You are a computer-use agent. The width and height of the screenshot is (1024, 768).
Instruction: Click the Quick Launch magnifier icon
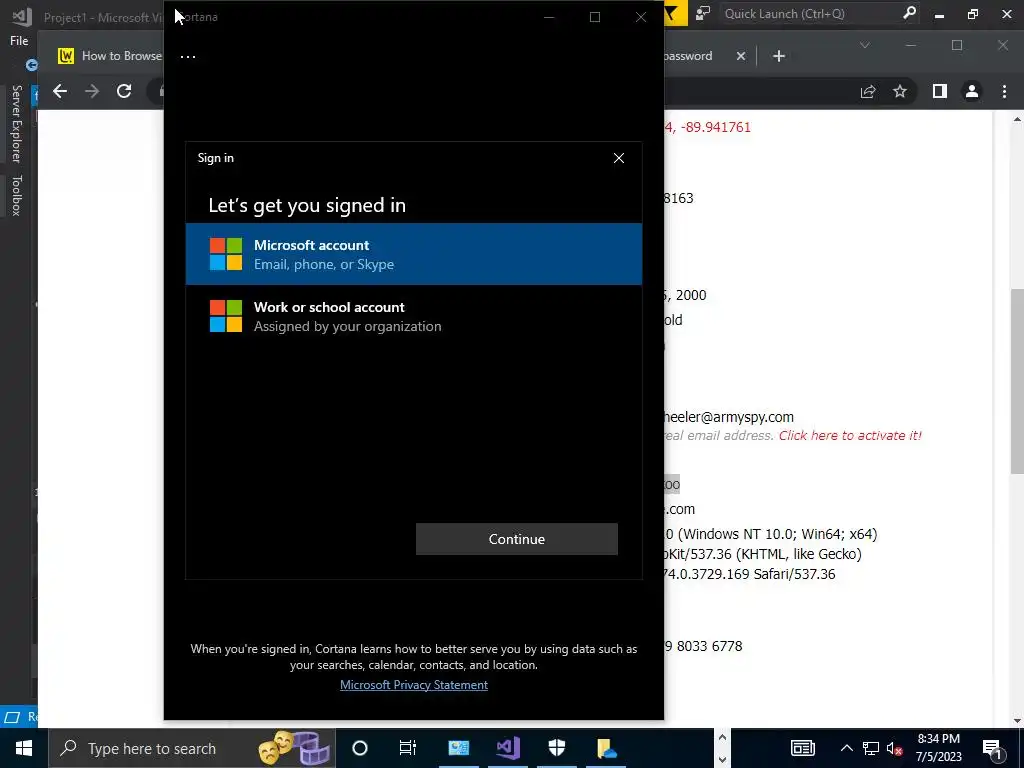pos(909,14)
